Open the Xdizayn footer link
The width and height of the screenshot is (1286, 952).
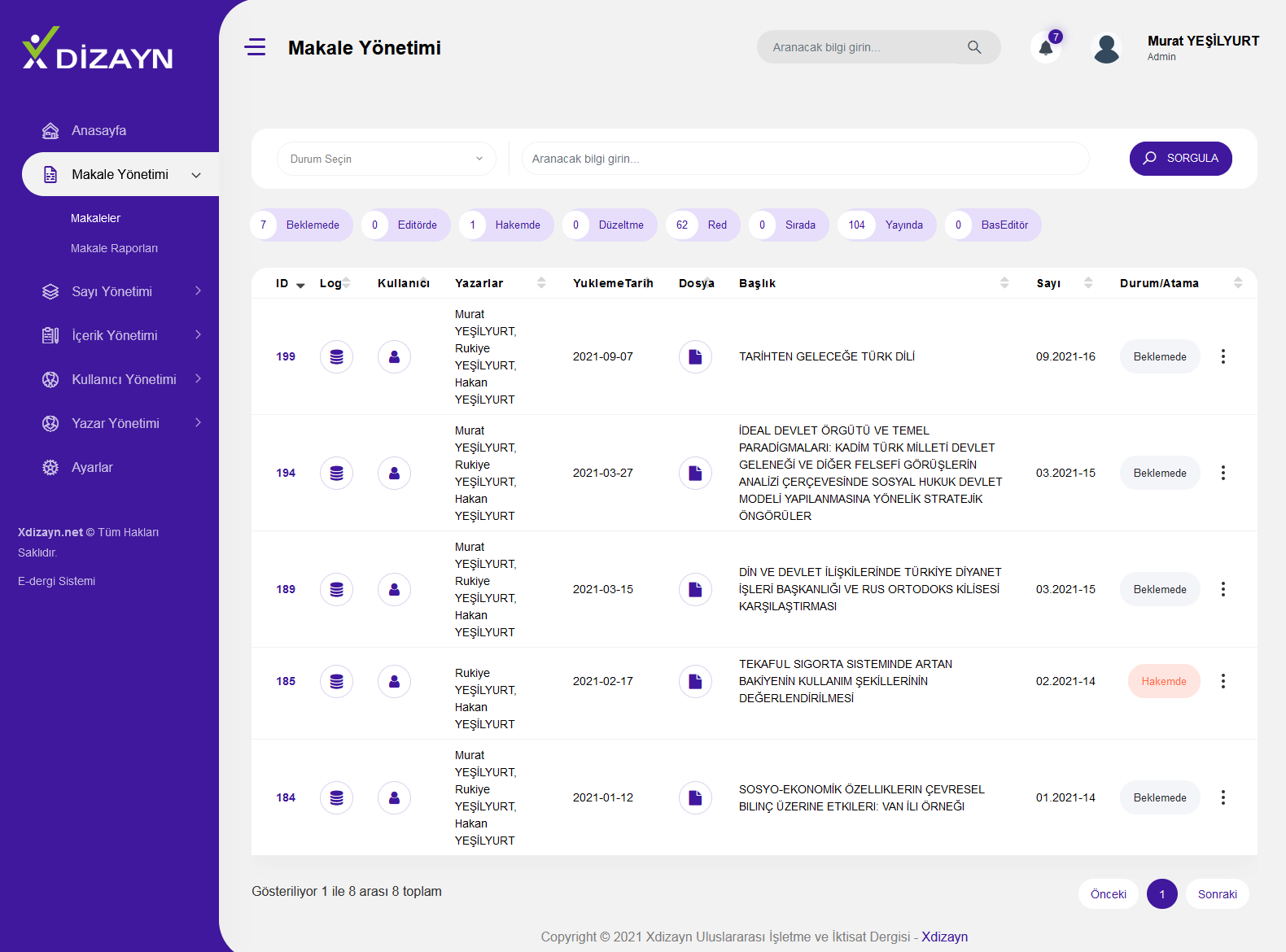tap(944, 937)
